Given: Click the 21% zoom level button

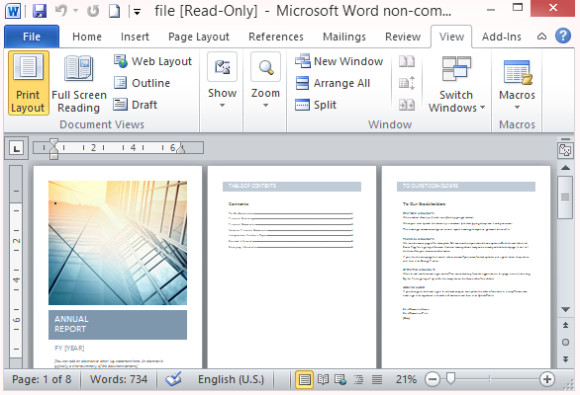Looking at the screenshot, I should [x=406, y=379].
